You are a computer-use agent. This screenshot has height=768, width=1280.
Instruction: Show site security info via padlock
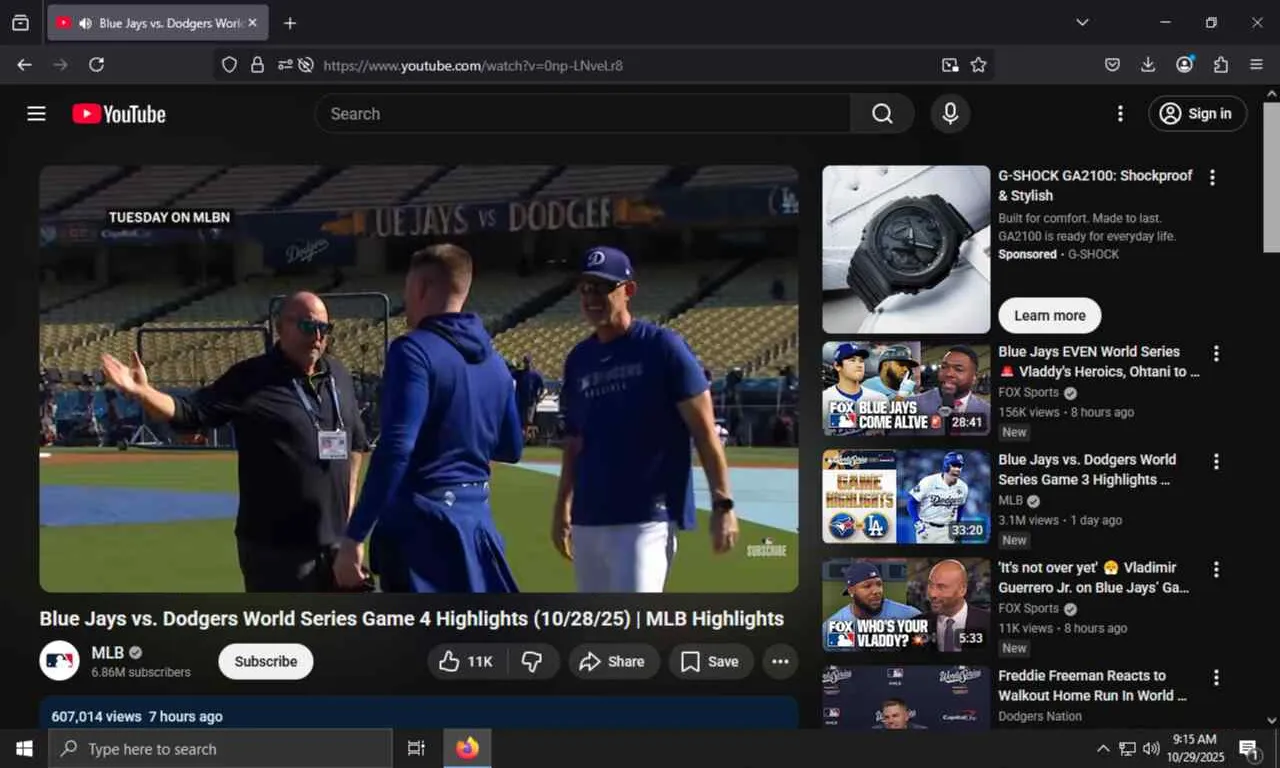coord(257,65)
